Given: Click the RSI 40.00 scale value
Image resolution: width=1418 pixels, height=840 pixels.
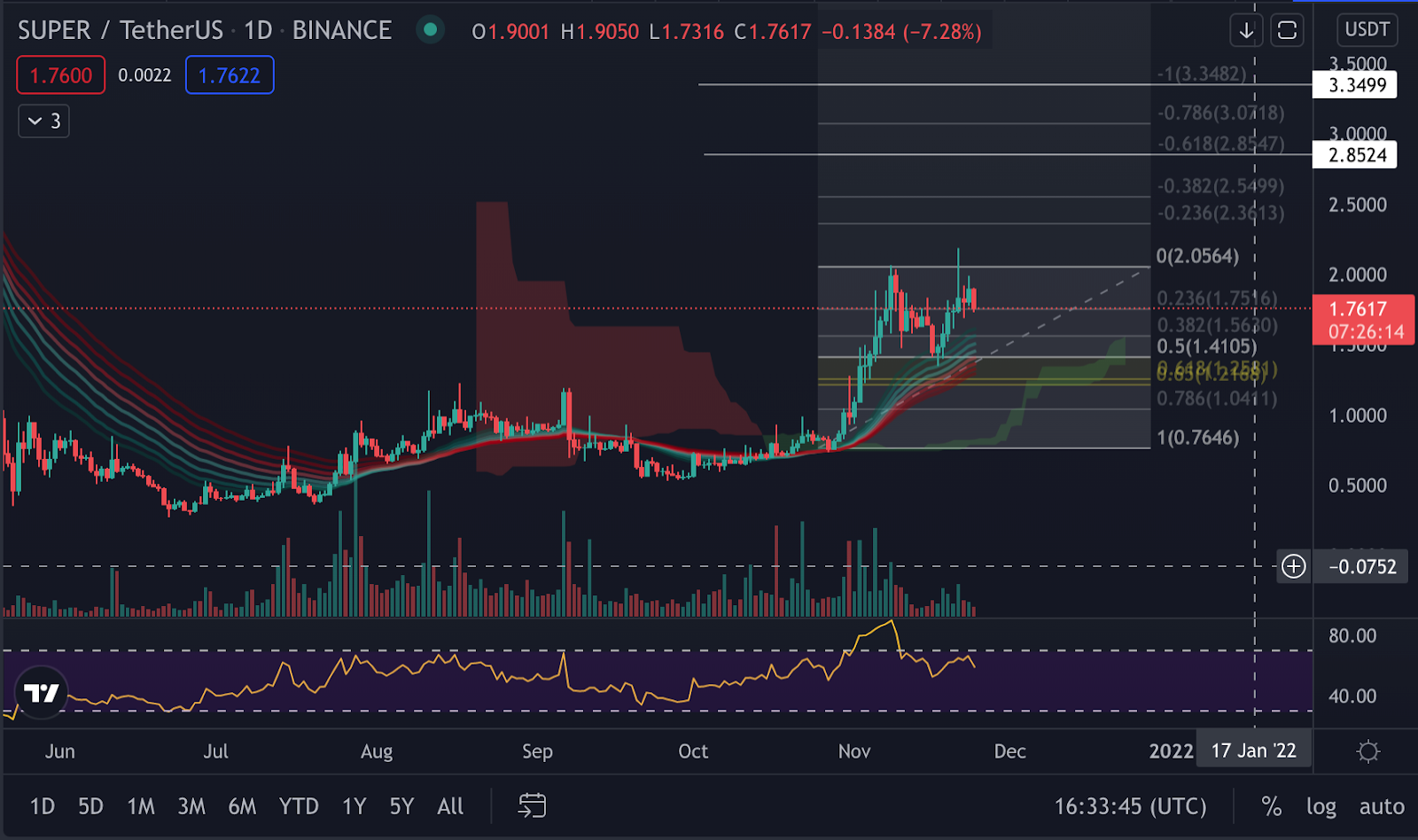Looking at the screenshot, I should (x=1352, y=696).
